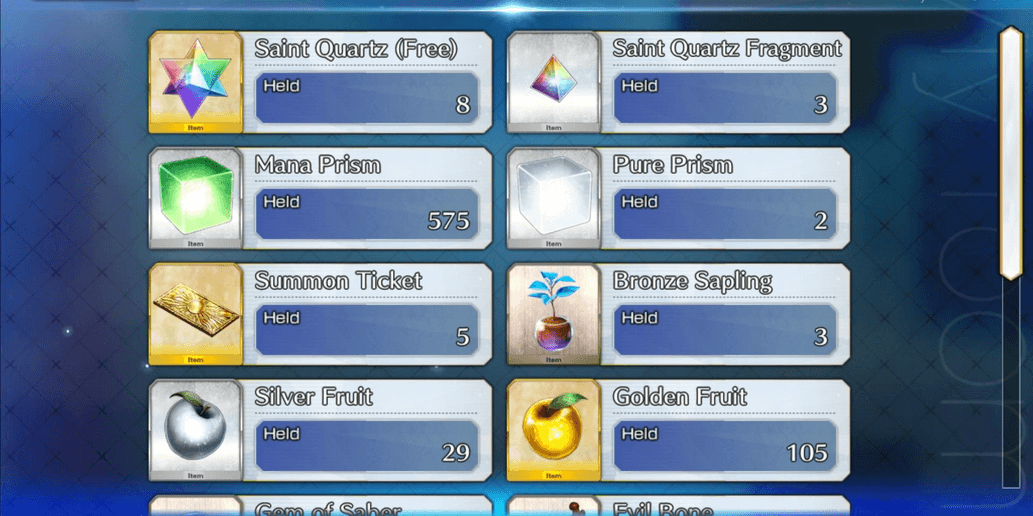1033x516 pixels.
Task: Select the Bronze Sapling name text
Action: 692,281
